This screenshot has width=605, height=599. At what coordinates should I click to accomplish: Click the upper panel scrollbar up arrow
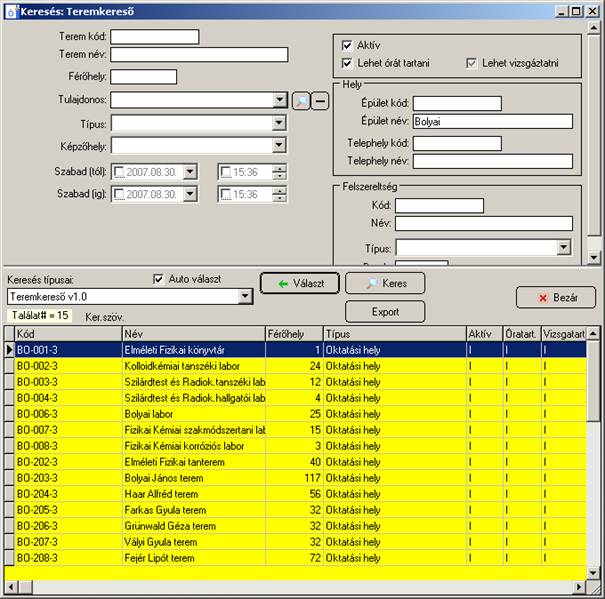click(594, 27)
